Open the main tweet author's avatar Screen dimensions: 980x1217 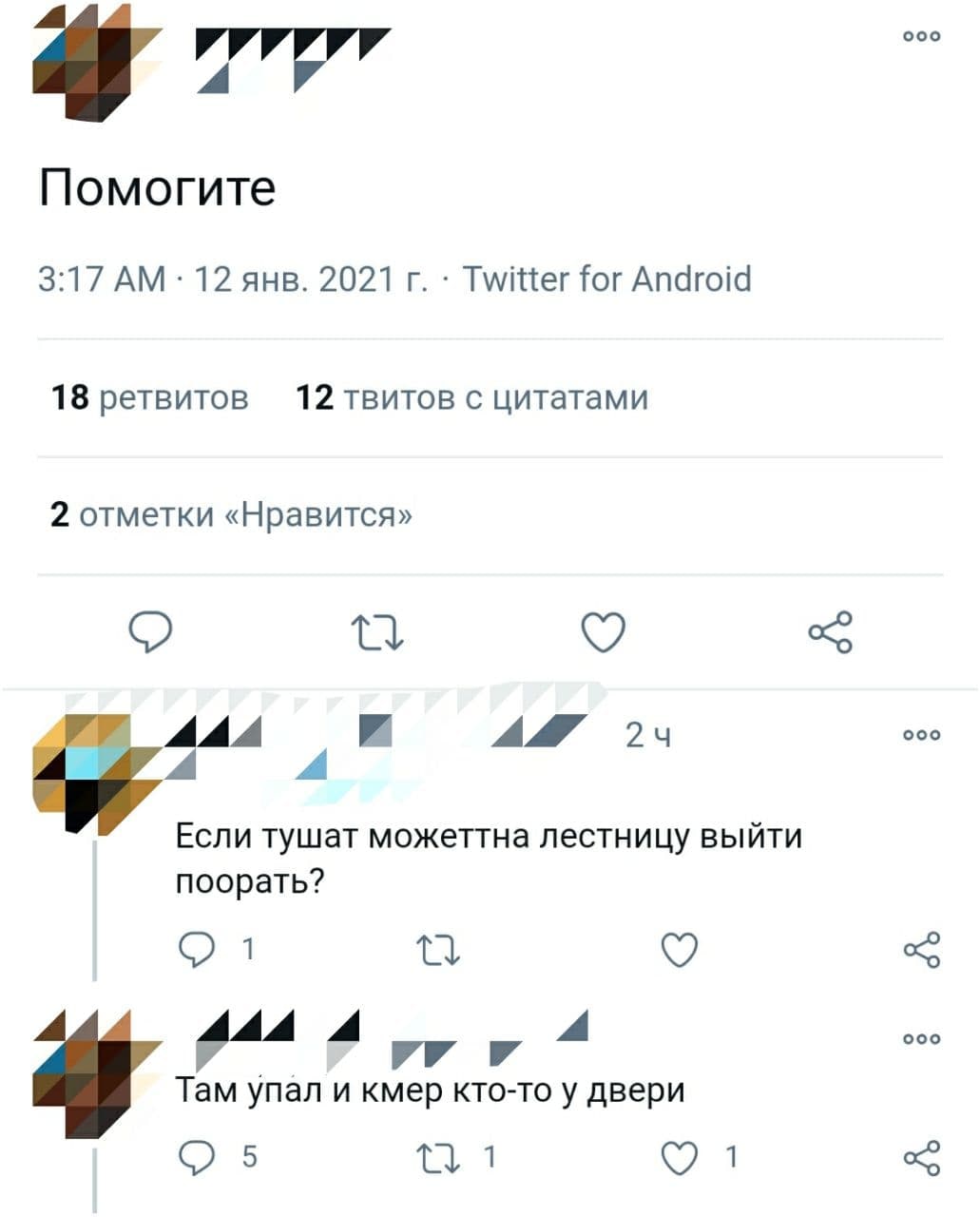tap(96, 62)
